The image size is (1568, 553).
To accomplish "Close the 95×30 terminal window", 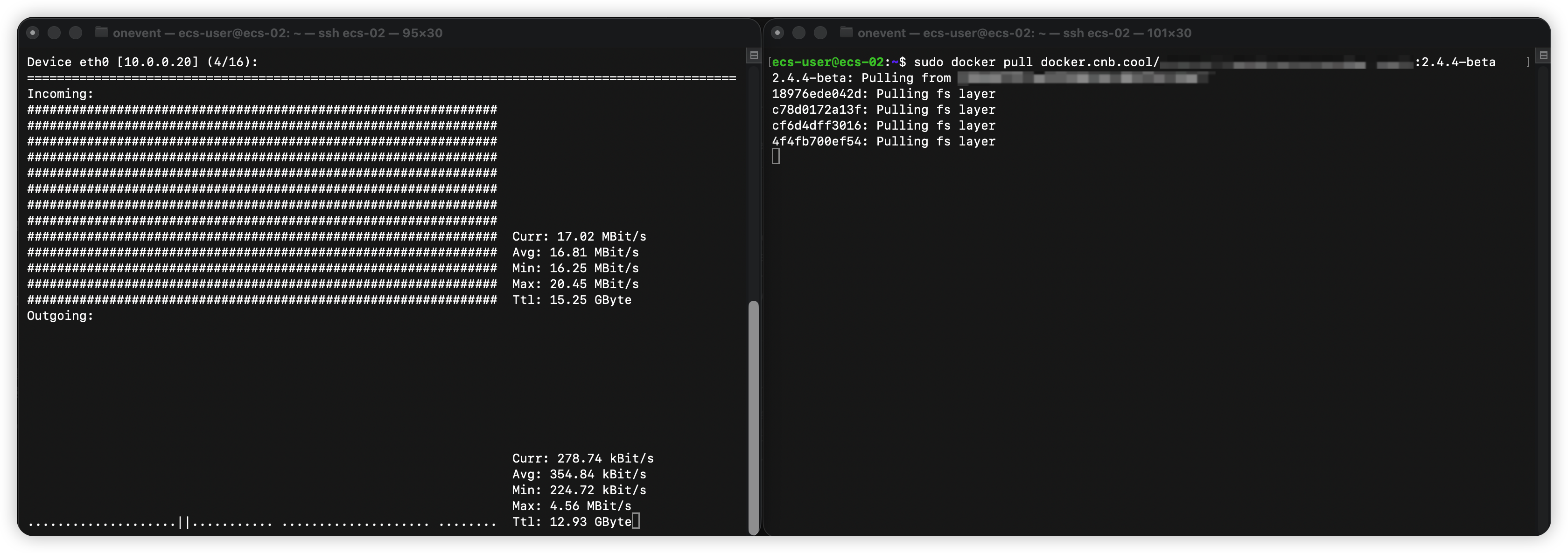I will click(33, 33).
